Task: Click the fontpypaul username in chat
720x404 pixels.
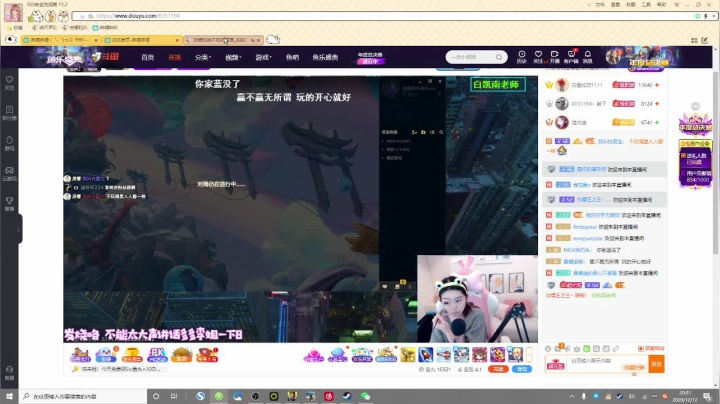Action: point(585,227)
